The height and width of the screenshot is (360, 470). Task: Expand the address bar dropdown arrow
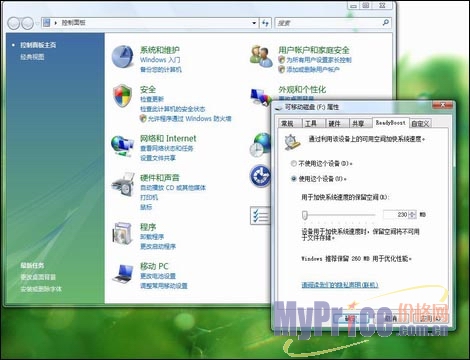click(x=254, y=23)
